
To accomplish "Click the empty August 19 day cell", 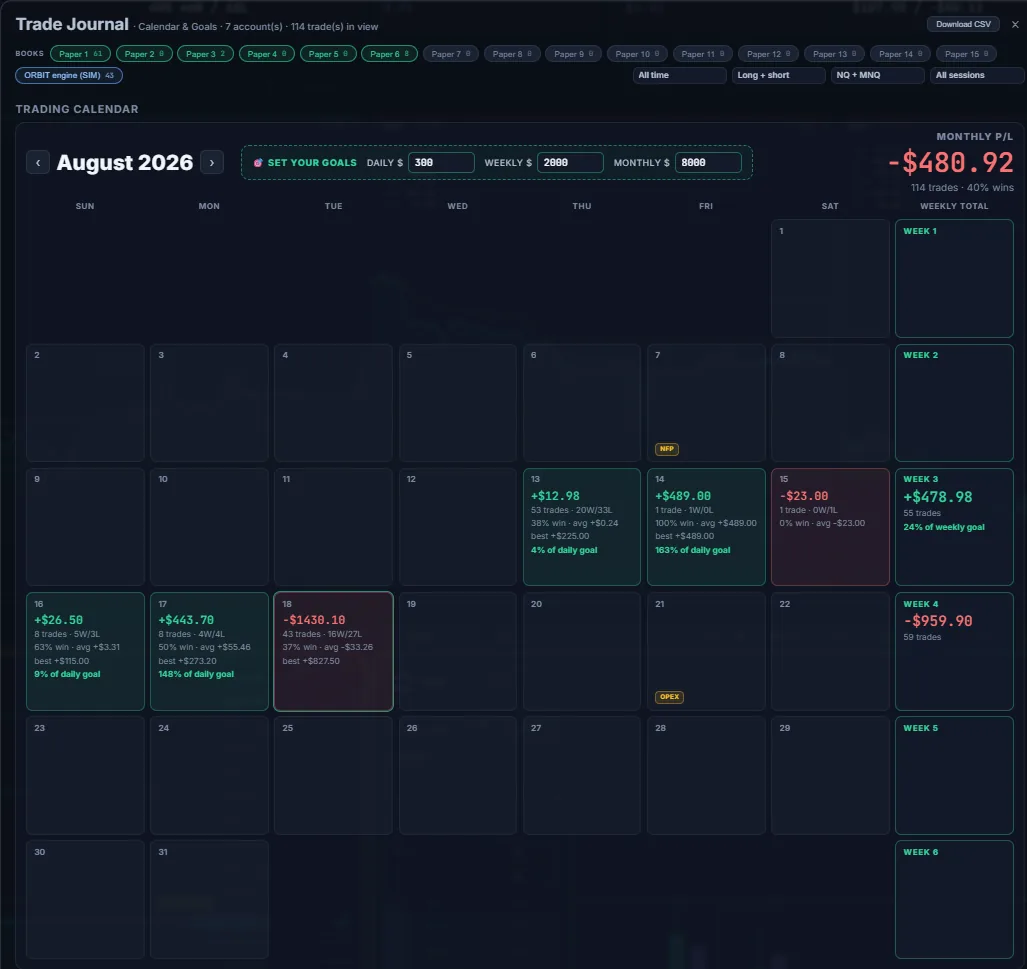I will click(457, 651).
